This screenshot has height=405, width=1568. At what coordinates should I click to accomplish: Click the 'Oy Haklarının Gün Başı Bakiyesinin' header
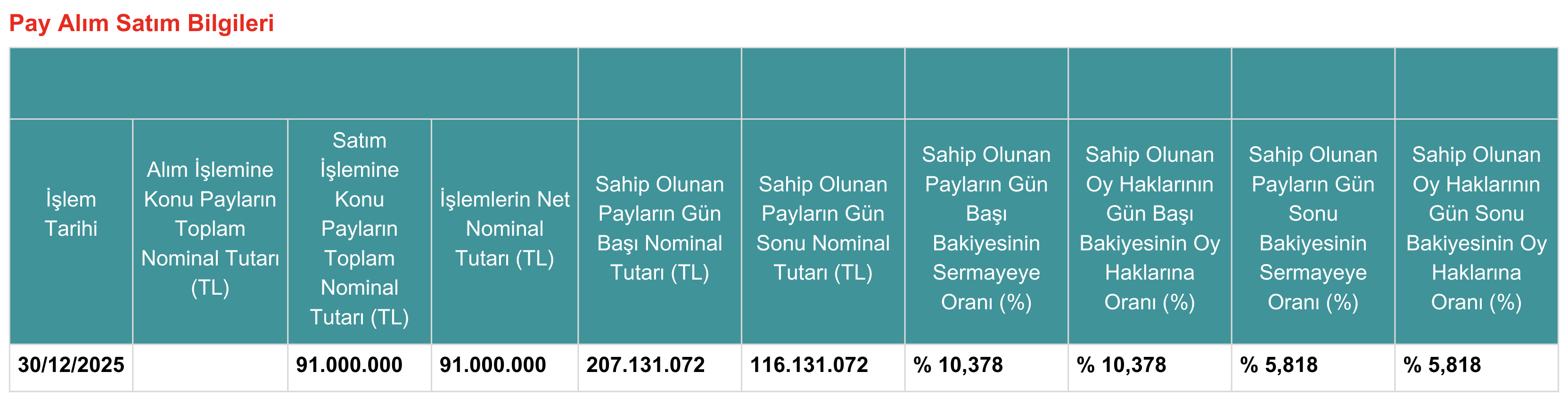point(1149,228)
